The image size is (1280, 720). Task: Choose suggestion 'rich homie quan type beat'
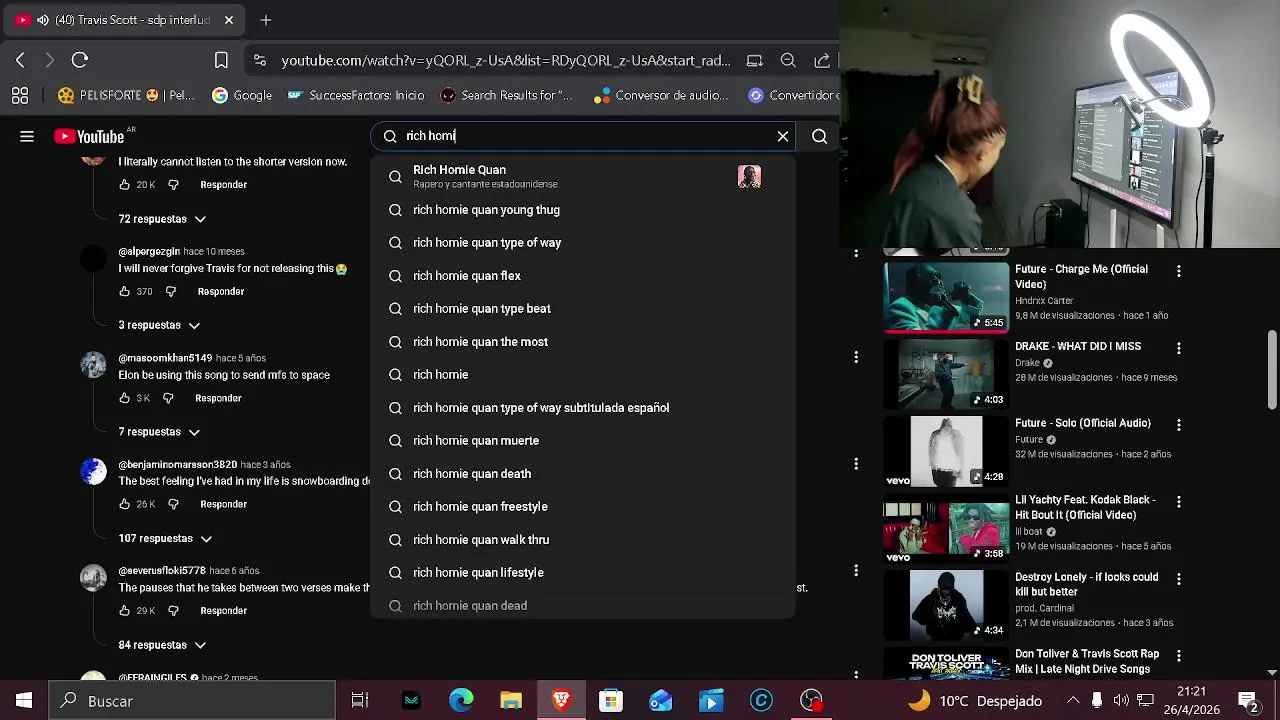(583, 309)
